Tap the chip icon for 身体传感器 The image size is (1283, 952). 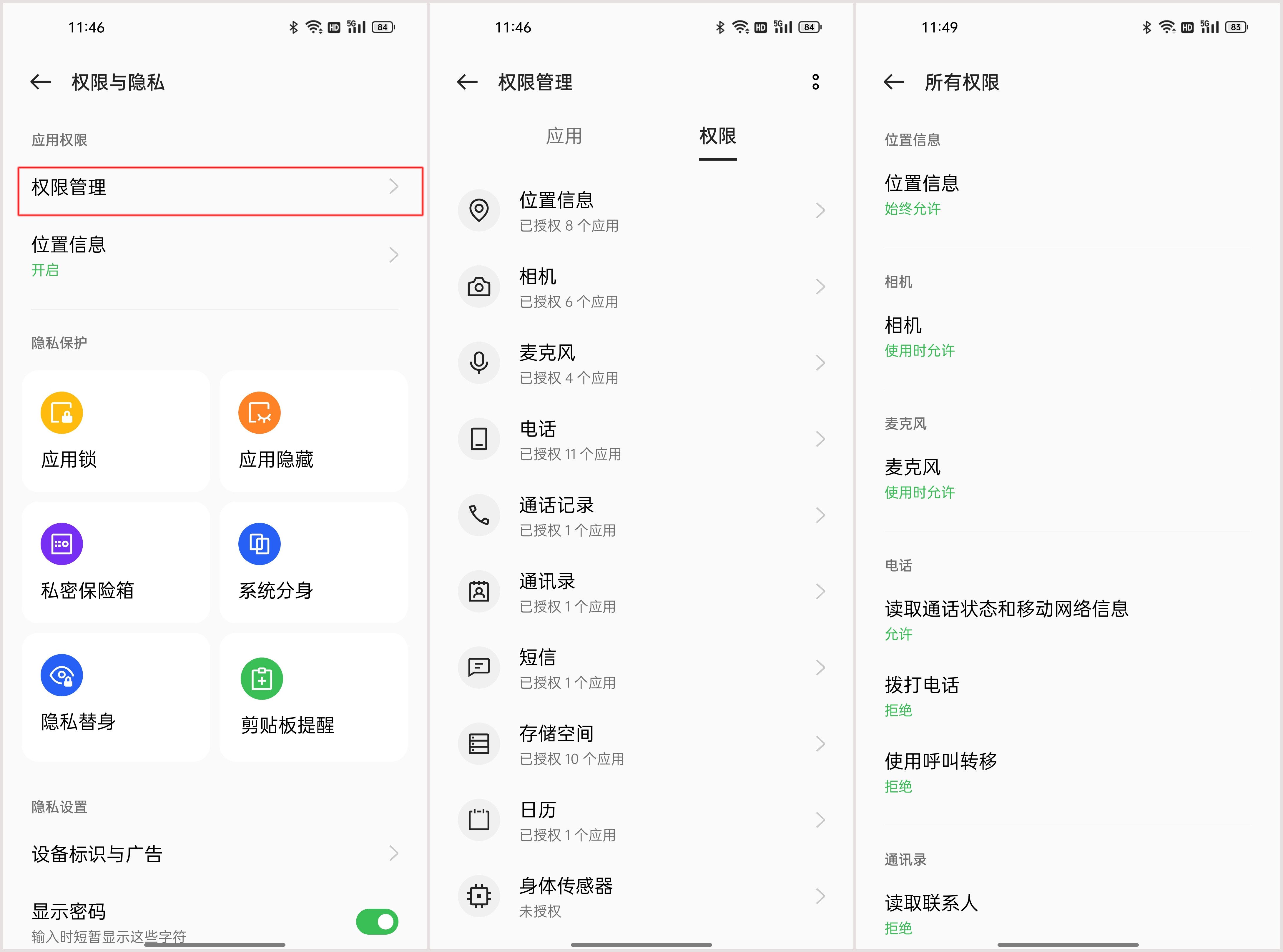(x=479, y=896)
